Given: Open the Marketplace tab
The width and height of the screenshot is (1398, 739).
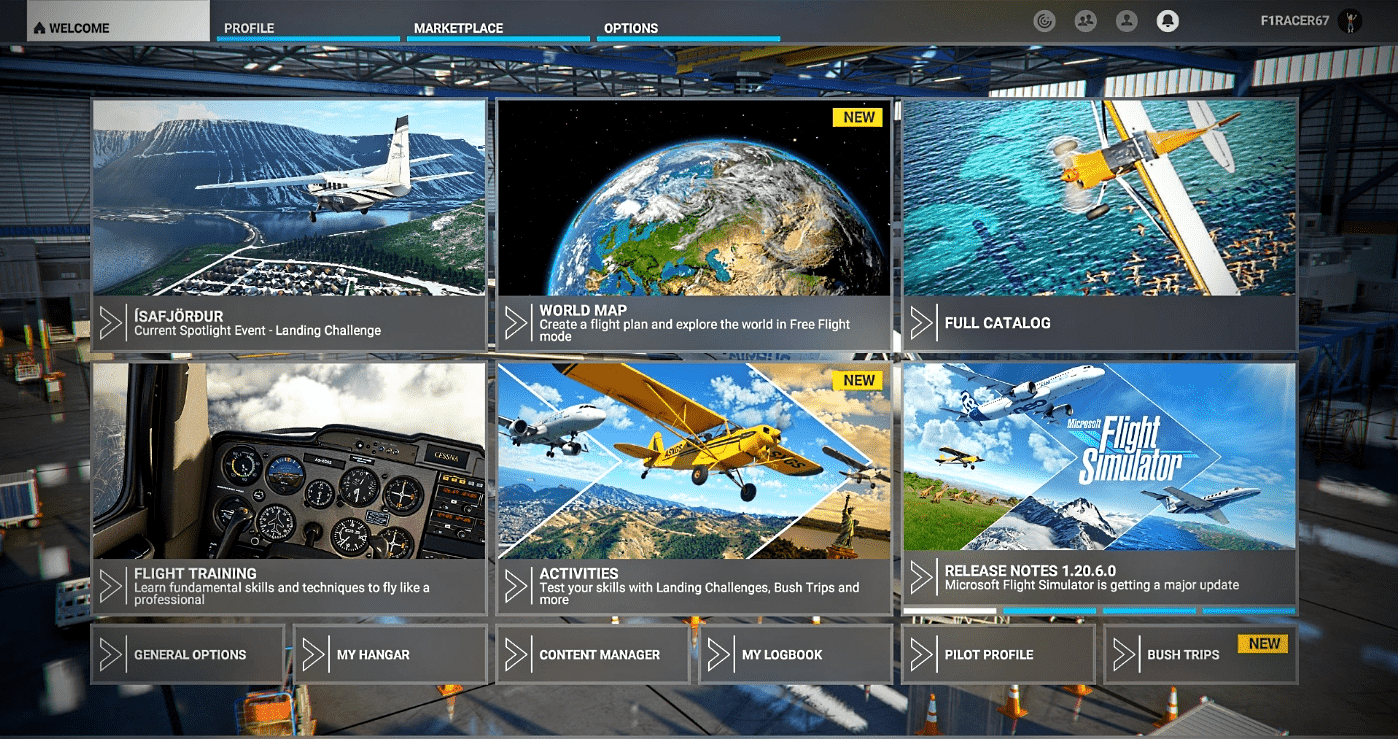Looking at the screenshot, I should pos(458,28).
